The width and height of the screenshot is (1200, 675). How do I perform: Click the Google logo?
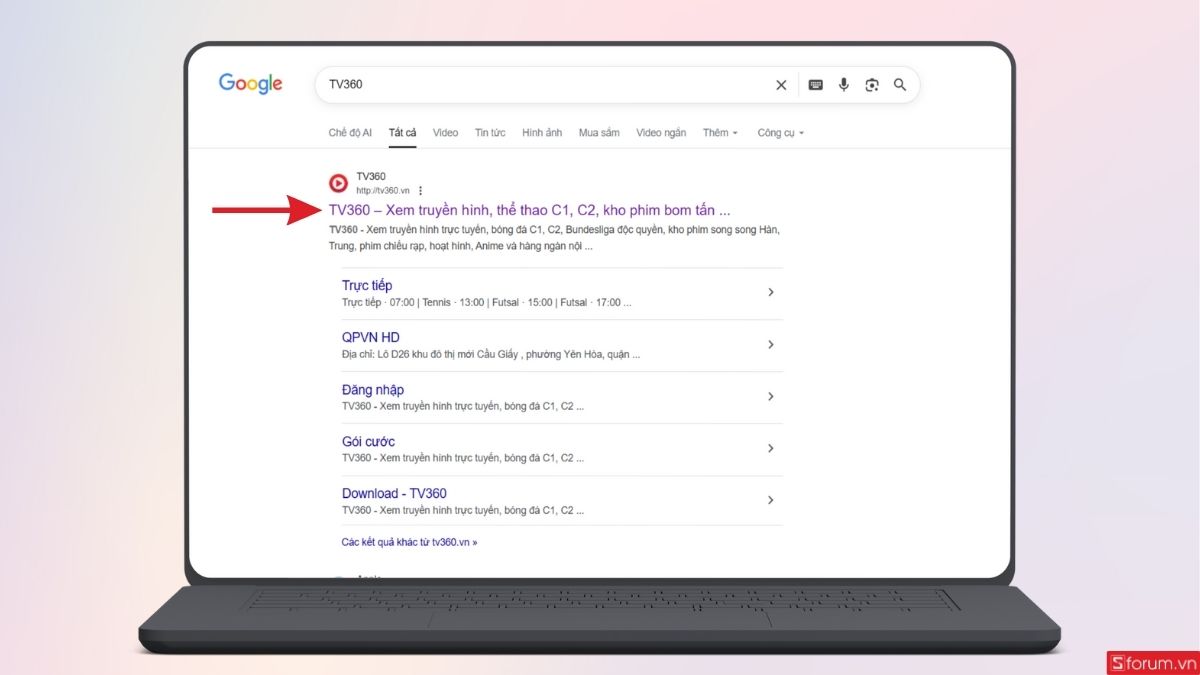pos(251,84)
